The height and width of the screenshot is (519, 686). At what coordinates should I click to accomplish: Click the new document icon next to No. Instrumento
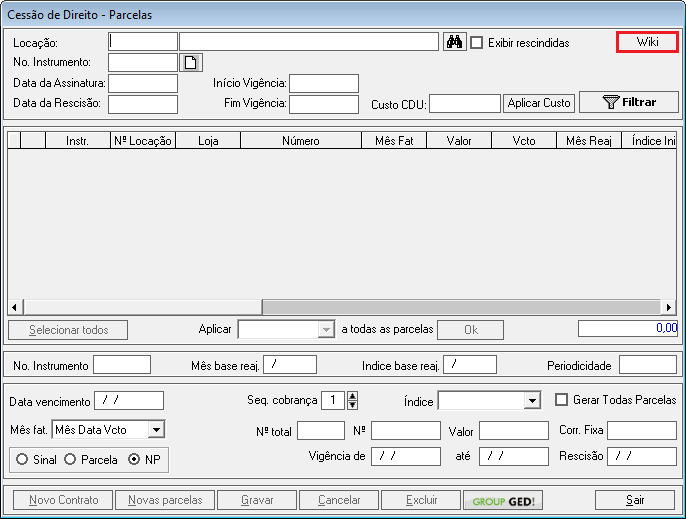point(191,63)
